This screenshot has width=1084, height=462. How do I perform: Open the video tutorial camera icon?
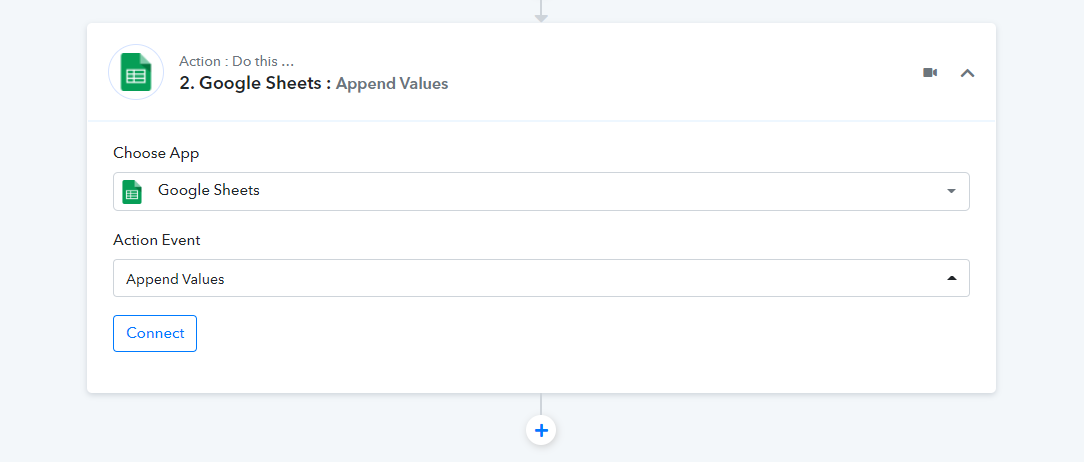pyautogui.click(x=930, y=73)
